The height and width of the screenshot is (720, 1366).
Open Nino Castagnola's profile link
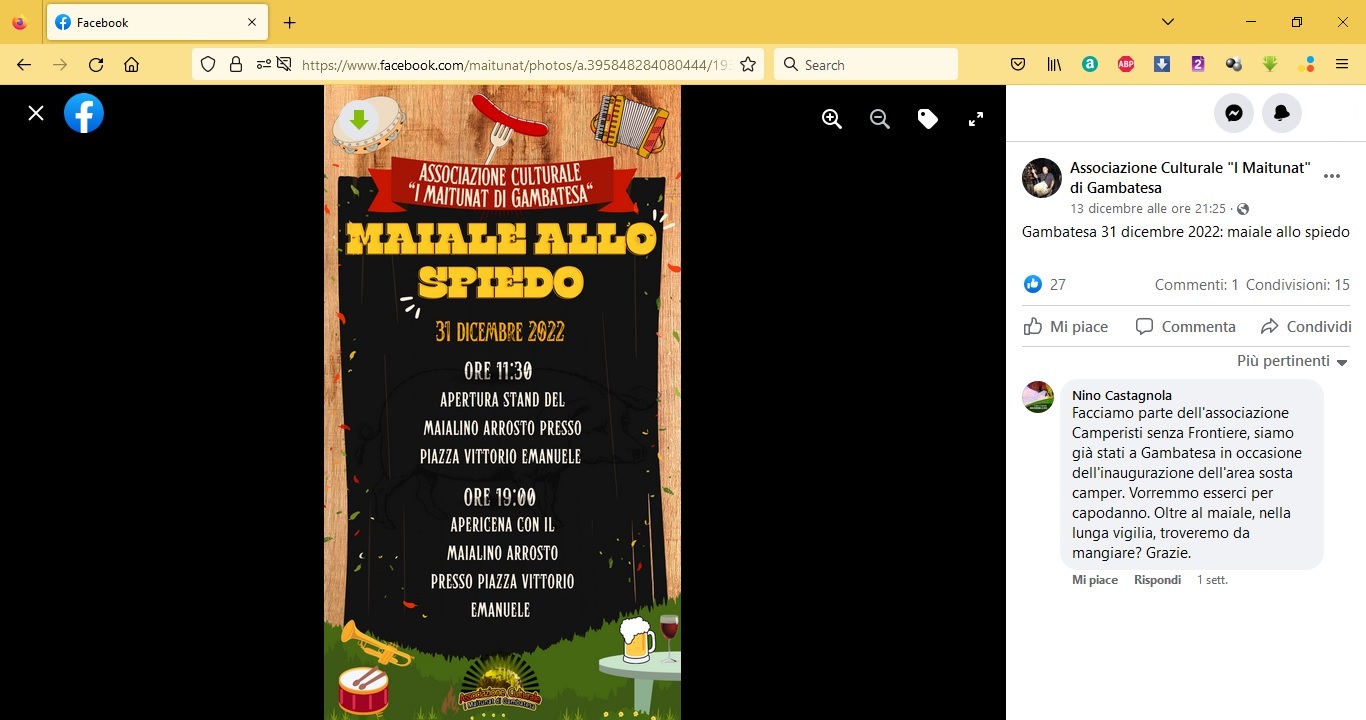pyautogui.click(x=1122, y=395)
